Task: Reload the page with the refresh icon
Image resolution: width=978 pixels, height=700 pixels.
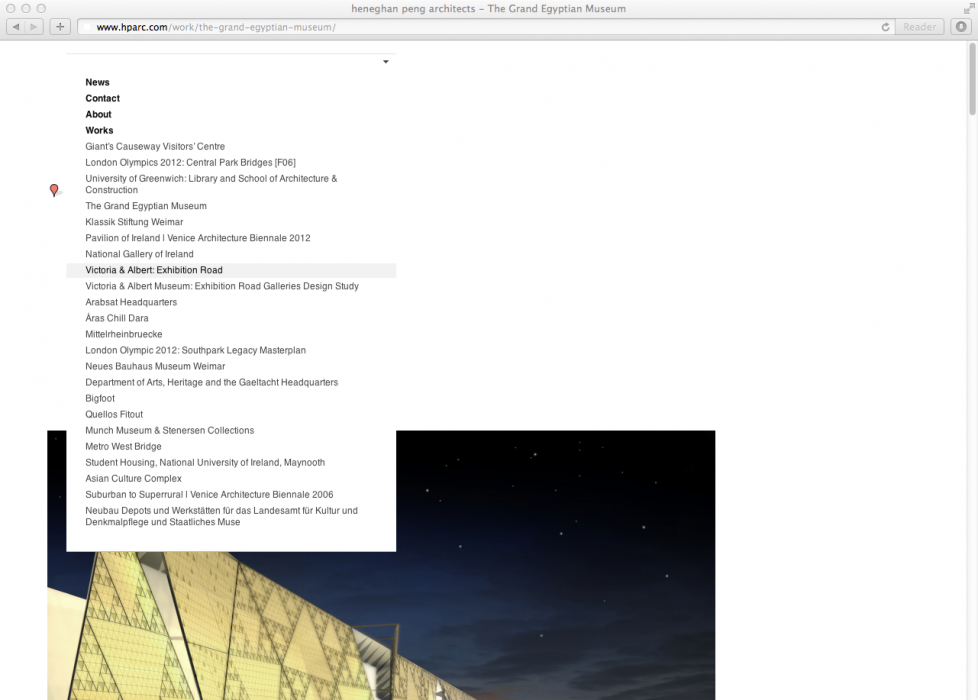Action: 885,27
